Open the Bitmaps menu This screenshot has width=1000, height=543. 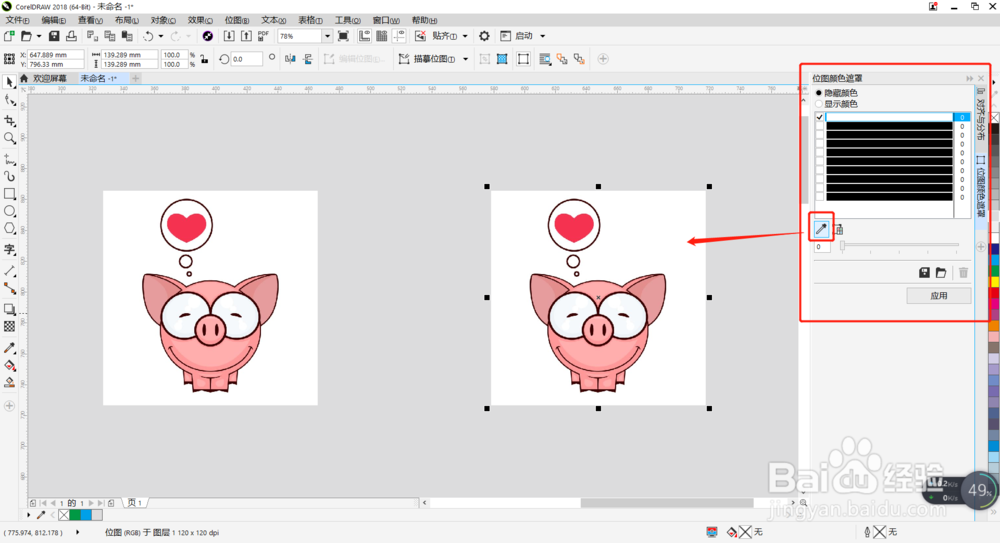(237, 20)
